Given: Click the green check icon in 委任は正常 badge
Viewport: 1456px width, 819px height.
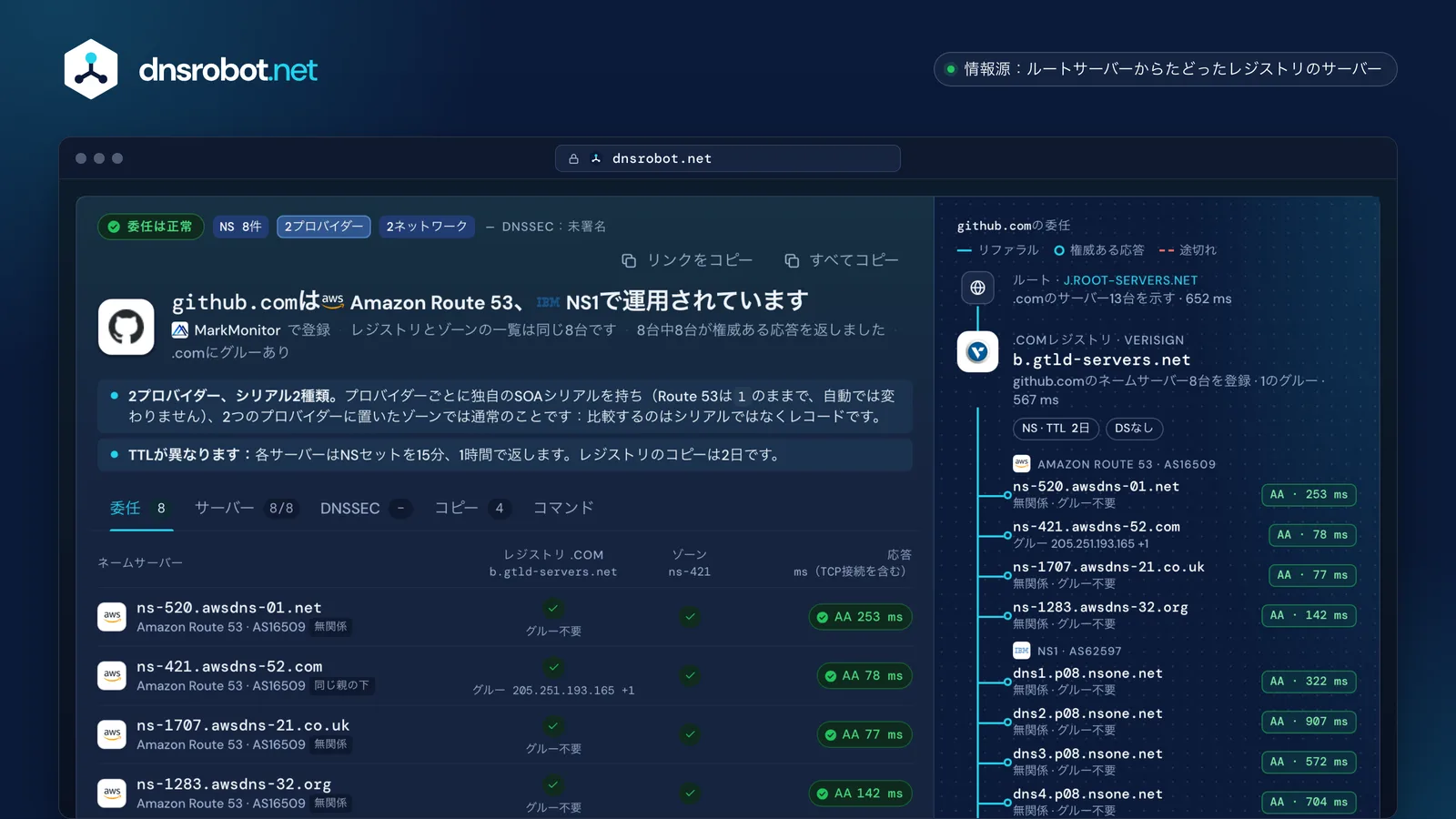Looking at the screenshot, I should pyautogui.click(x=114, y=227).
